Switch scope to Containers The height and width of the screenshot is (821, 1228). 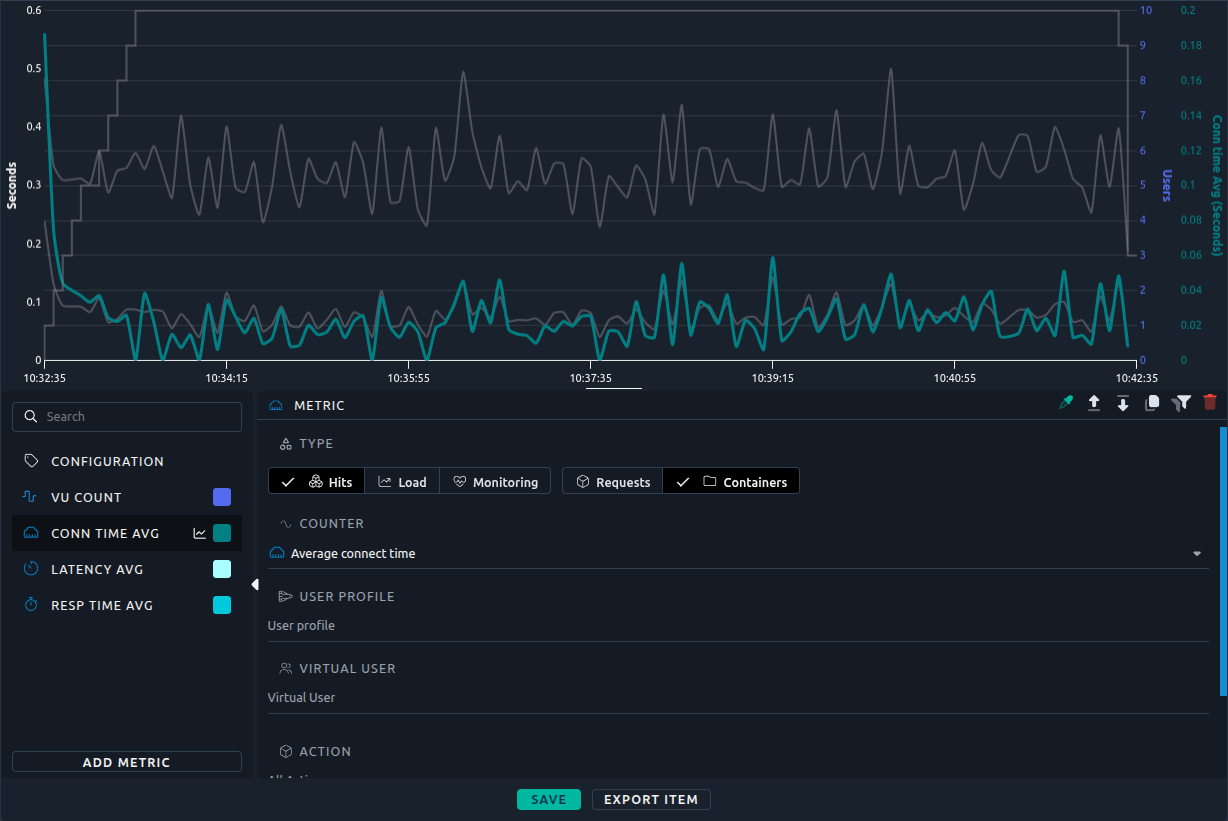(731, 481)
